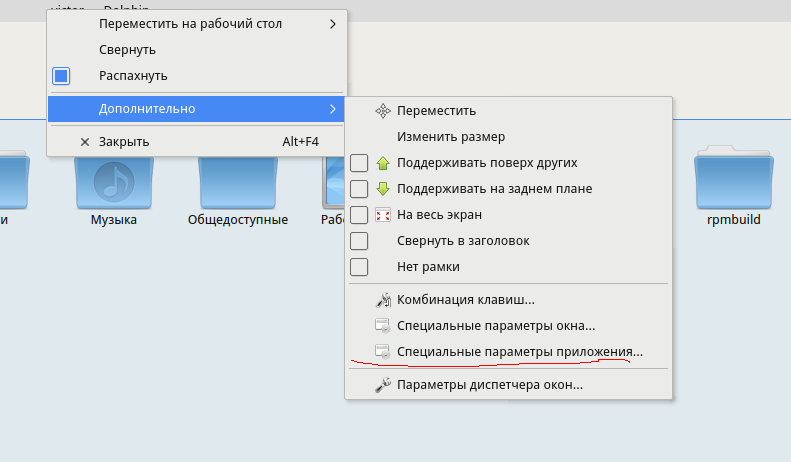The width and height of the screenshot is (791, 462).
Task: Check the Свернуть в заголовок box
Action: [359, 241]
